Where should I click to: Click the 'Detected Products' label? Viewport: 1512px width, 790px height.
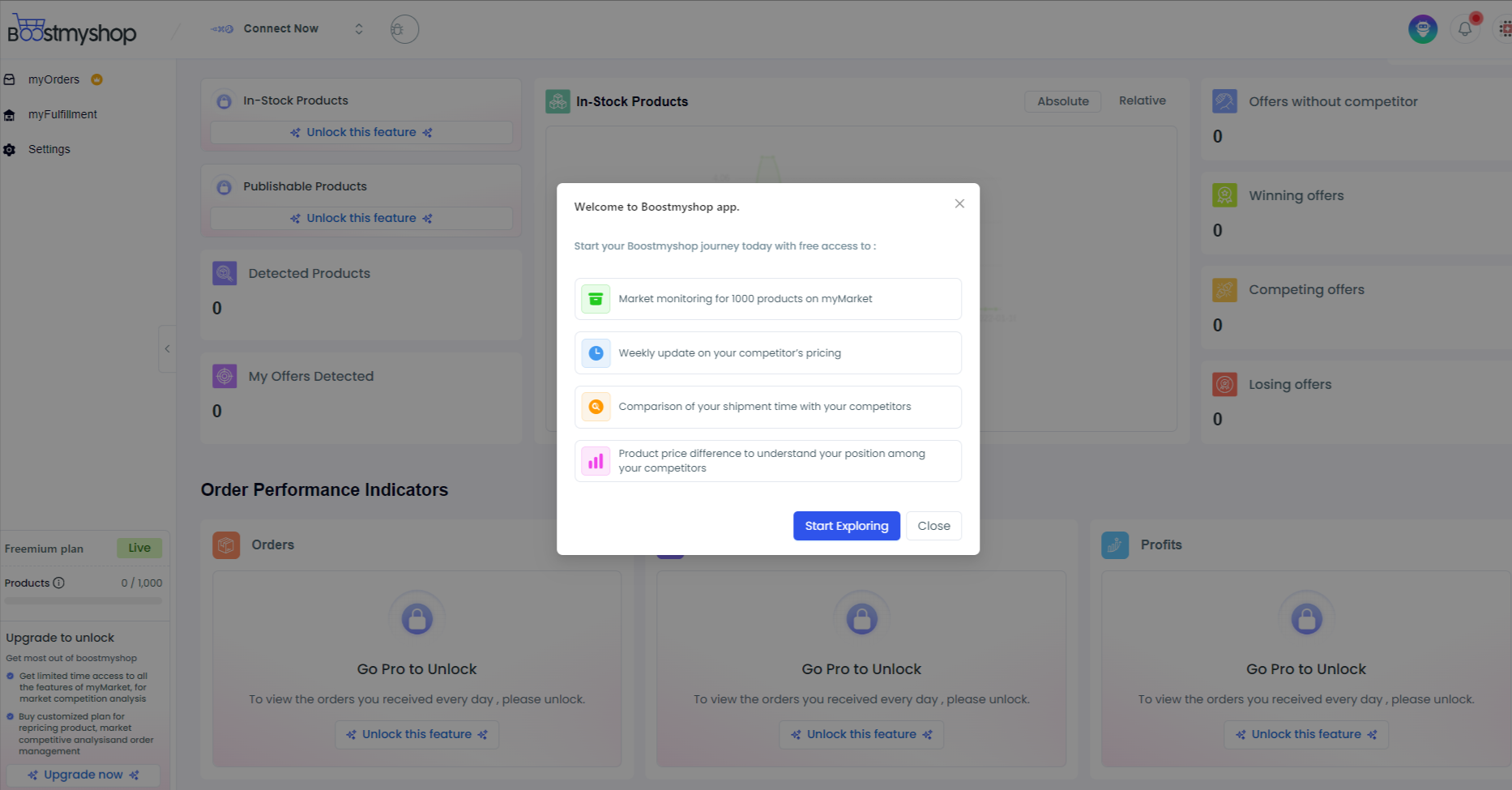point(309,274)
